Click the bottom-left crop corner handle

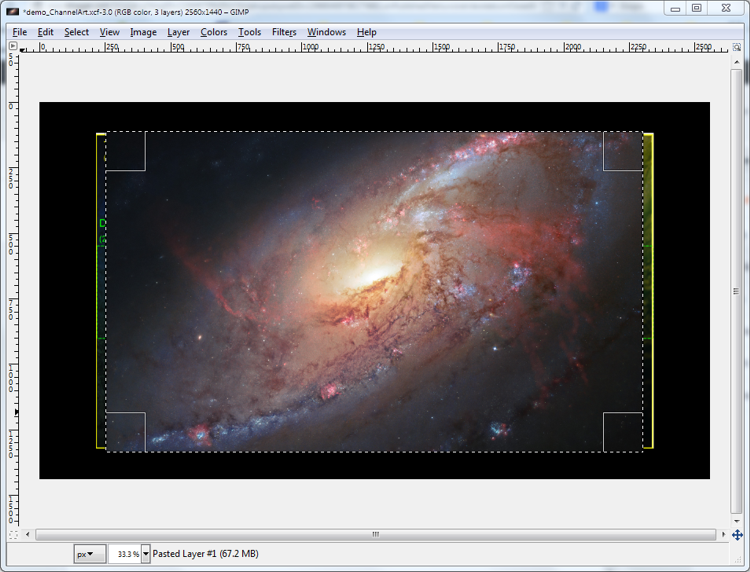point(125,432)
